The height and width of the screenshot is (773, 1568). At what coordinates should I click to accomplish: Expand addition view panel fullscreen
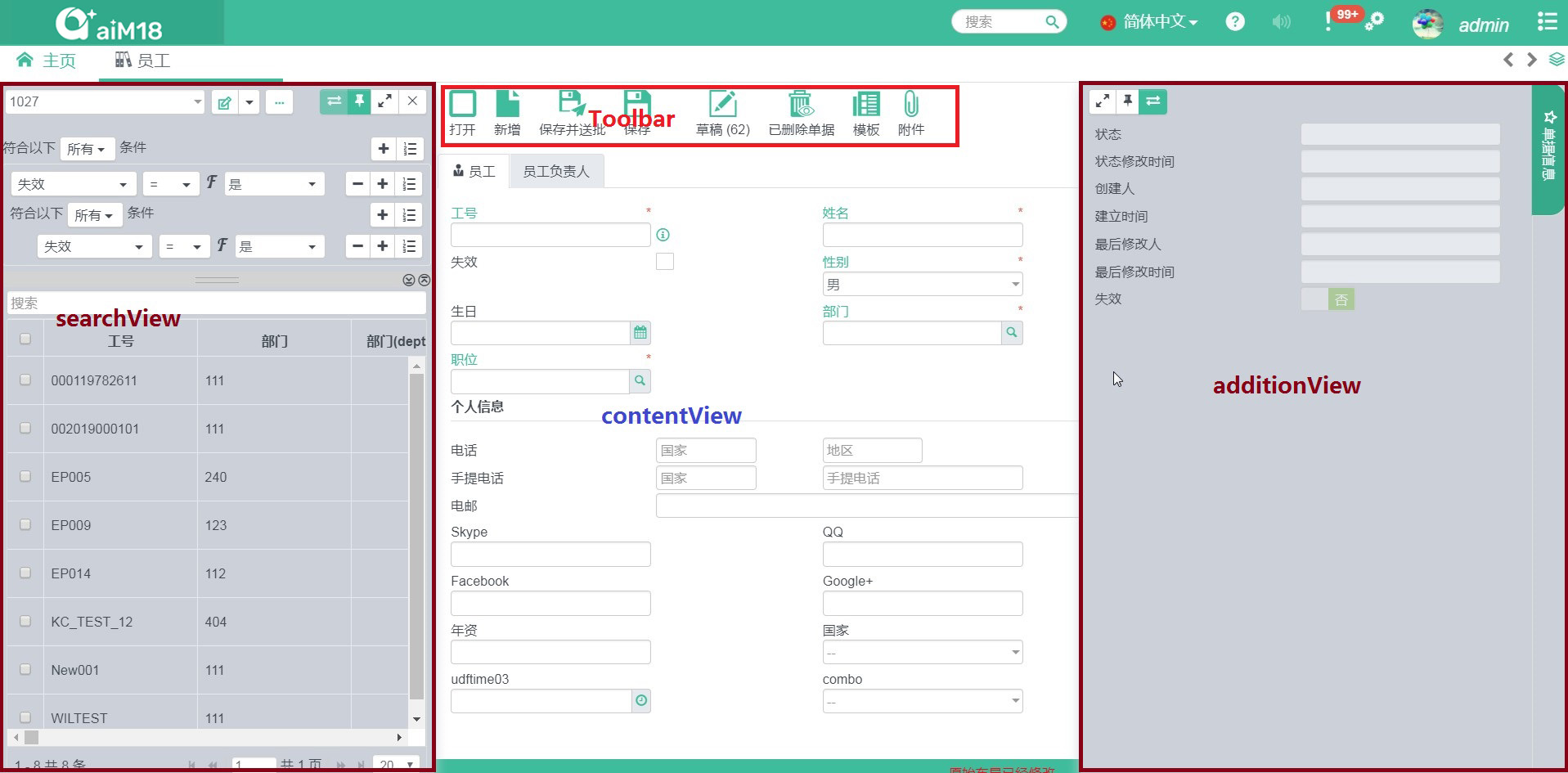[x=1103, y=101]
